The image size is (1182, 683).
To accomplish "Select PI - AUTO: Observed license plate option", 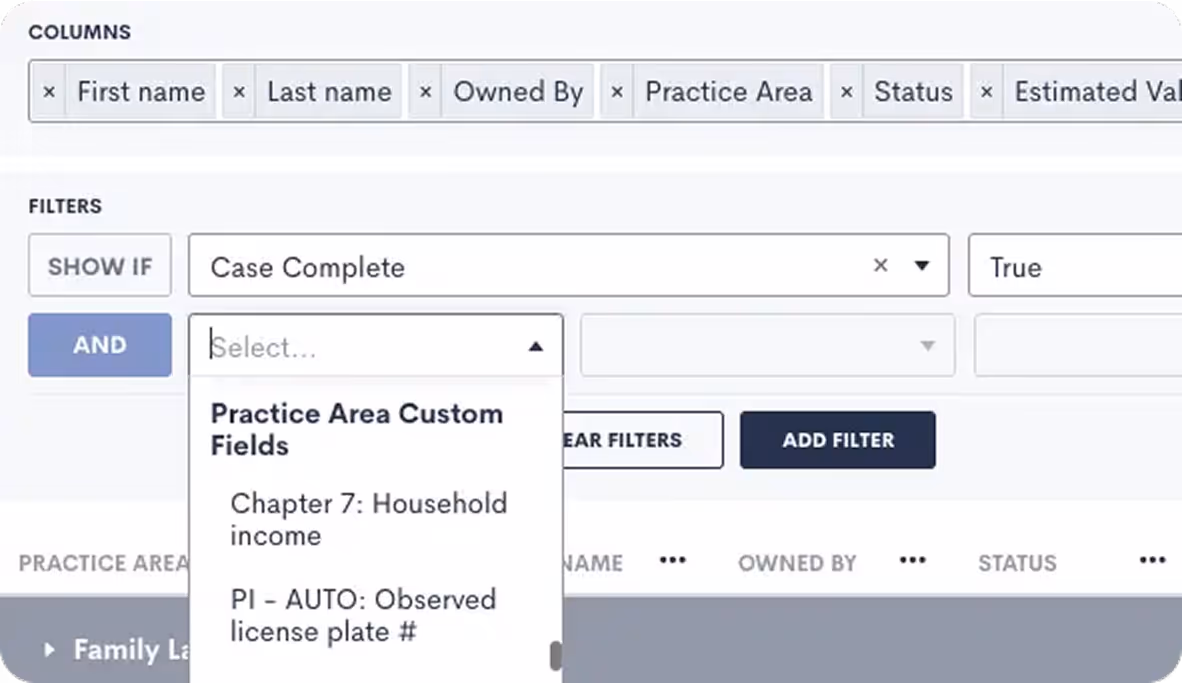I will coord(363,615).
